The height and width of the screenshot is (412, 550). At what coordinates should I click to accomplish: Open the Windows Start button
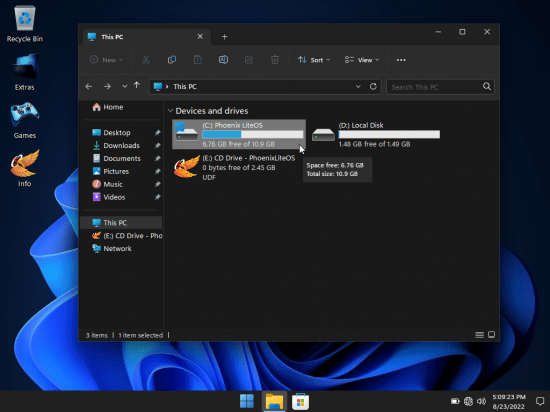click(247, 401)
